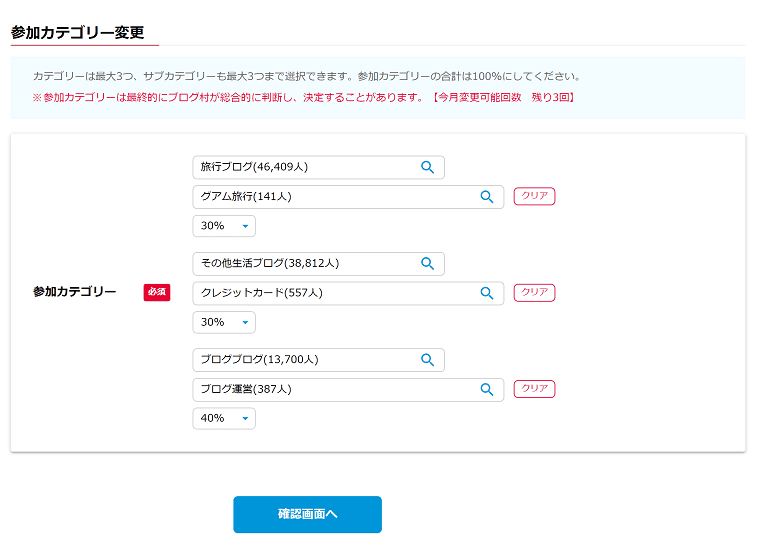760x551 pixels.
Task: Click search icon in ブログ運営 field
Action: pyautogui.click(x=487, y=389)
